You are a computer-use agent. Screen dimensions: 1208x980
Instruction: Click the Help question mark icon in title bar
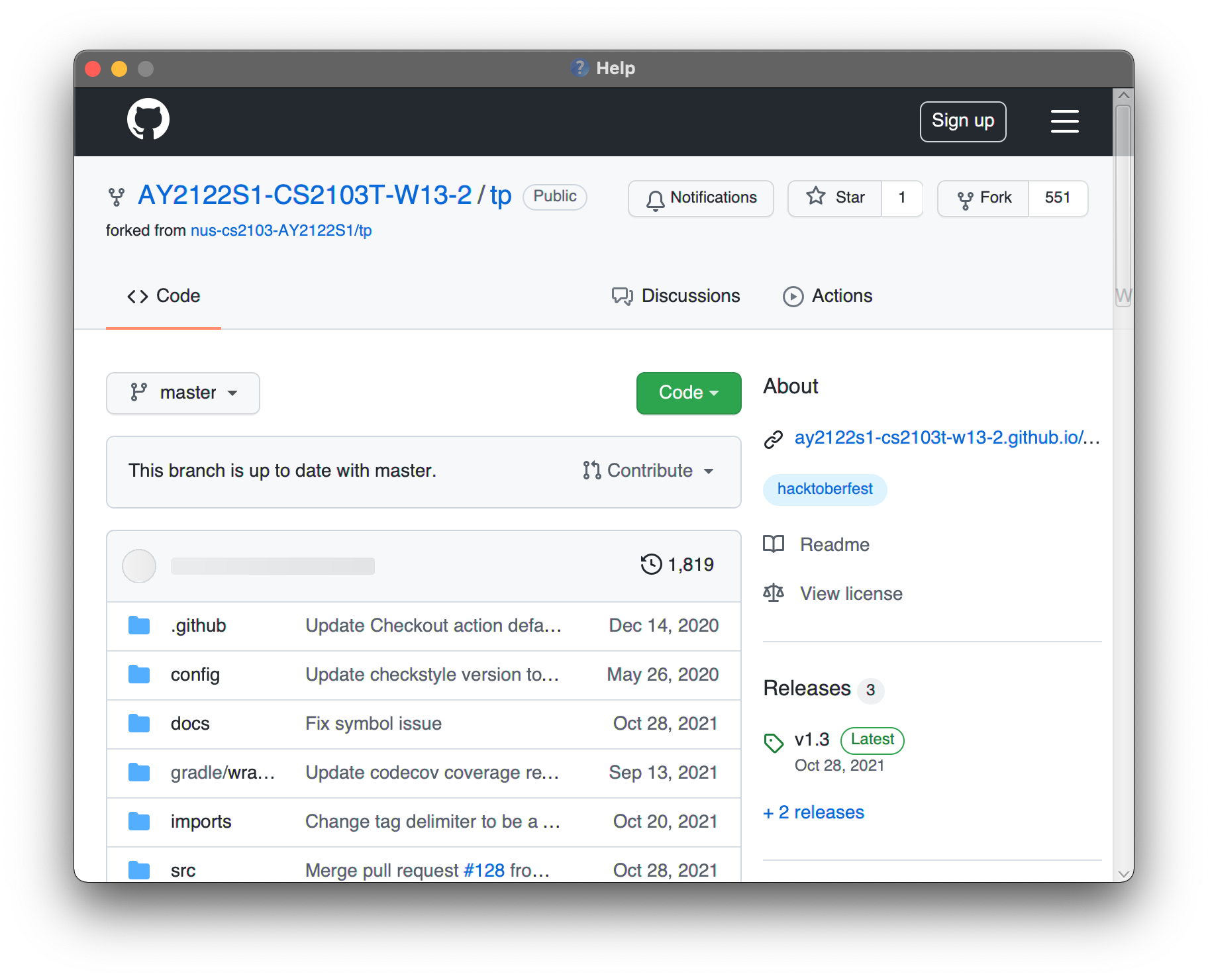click(579, 68)
